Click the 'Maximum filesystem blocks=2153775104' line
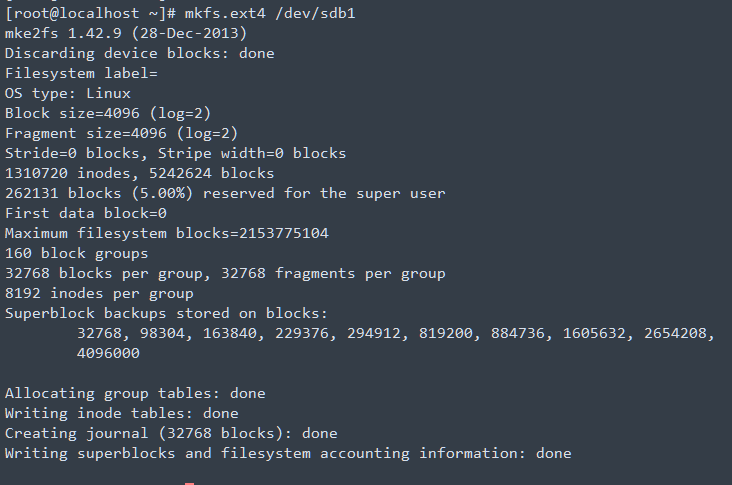 [166, 233]
